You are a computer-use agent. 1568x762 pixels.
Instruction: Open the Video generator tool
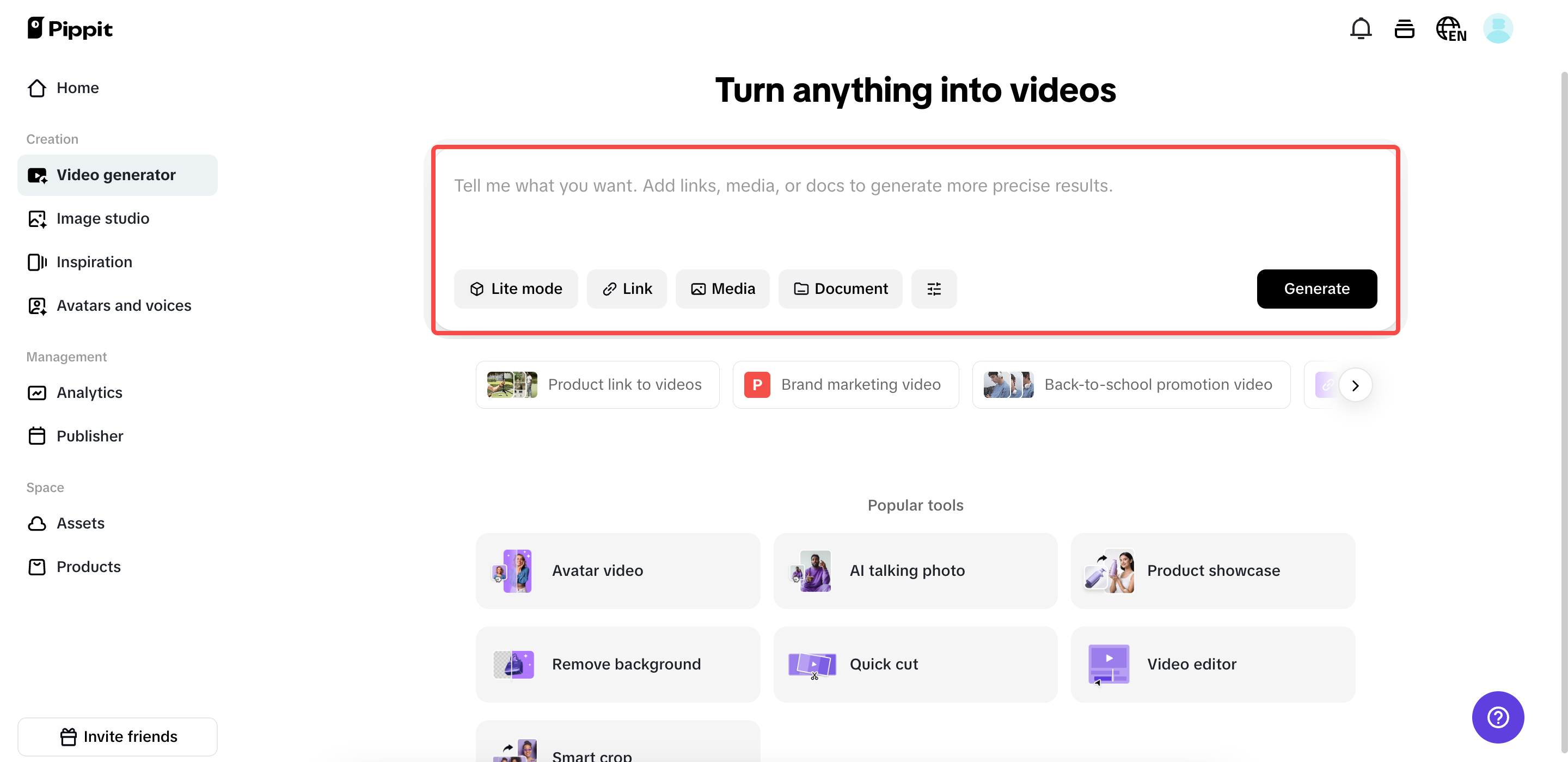click(x=117, y=175)
